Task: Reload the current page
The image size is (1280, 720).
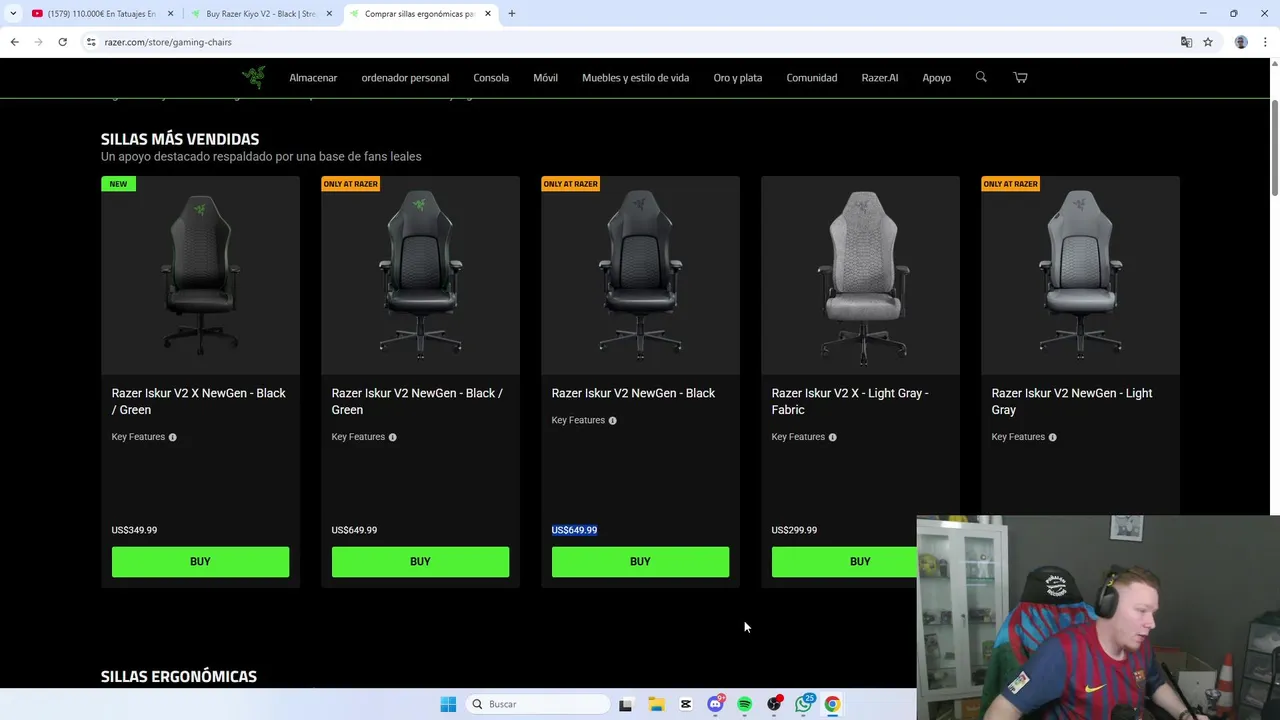Action: click(62, 42)
